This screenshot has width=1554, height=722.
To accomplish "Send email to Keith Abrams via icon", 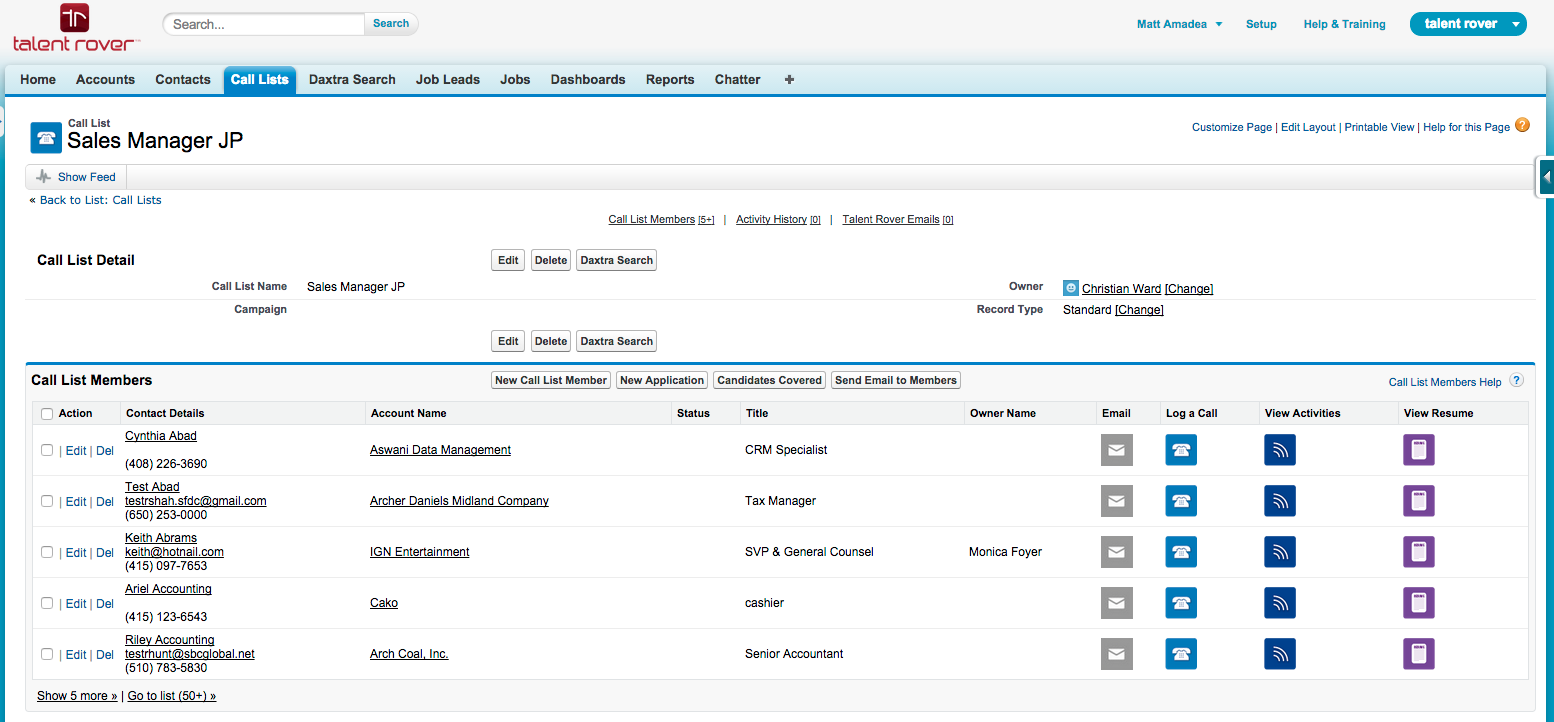I will 1117,552.
